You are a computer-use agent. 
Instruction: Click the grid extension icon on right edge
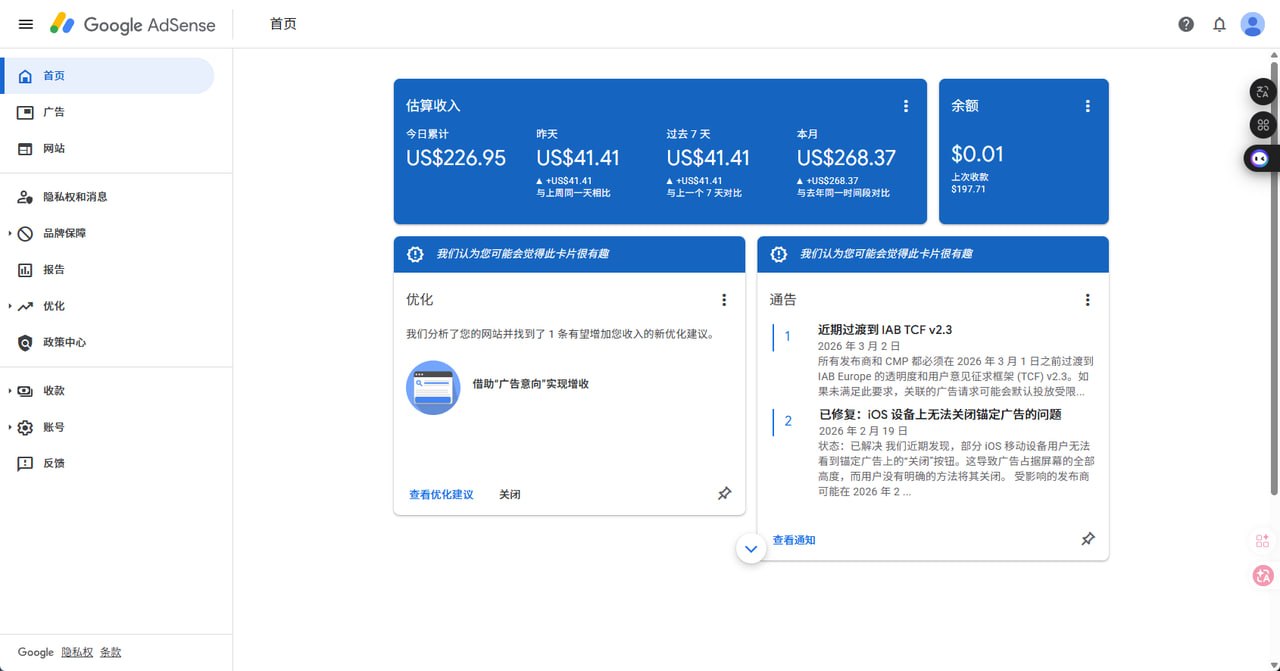1263,125
